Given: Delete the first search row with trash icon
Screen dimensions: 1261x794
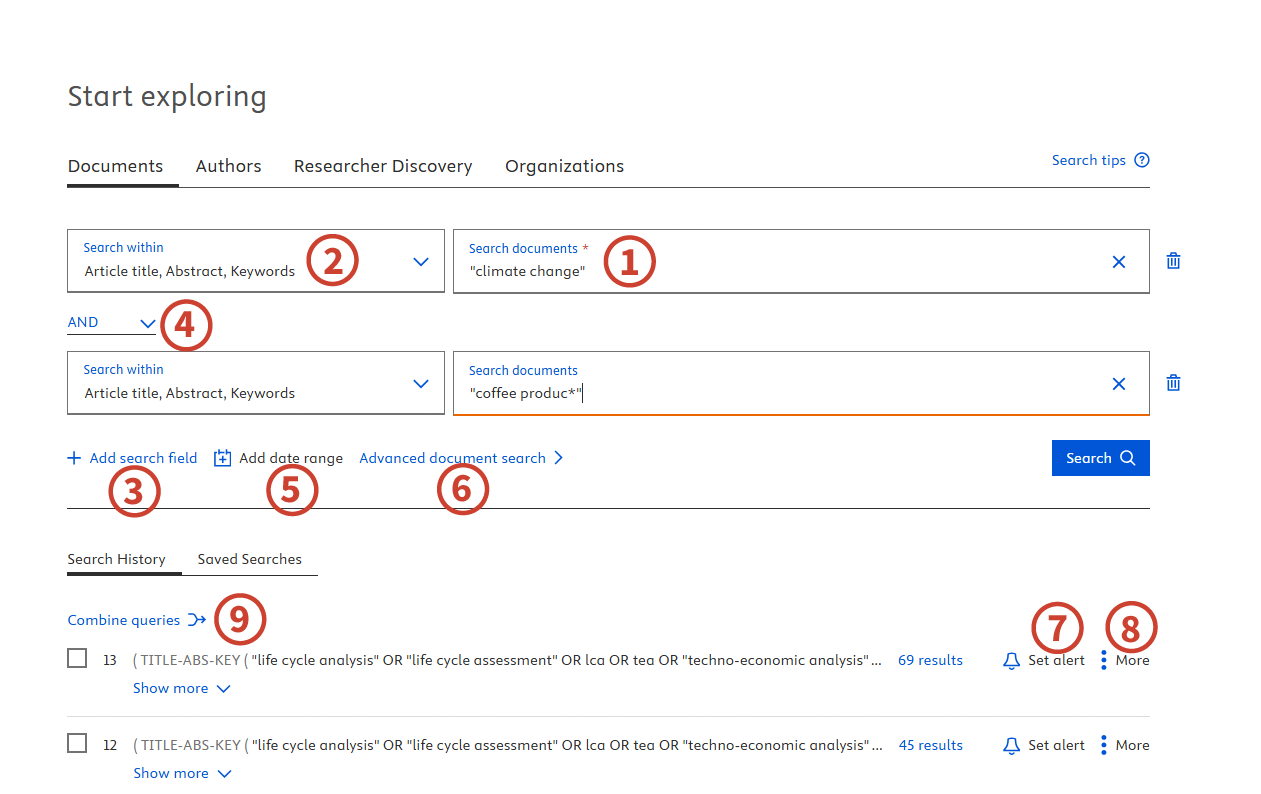Looking at the screenshot, I should 1174,261.
